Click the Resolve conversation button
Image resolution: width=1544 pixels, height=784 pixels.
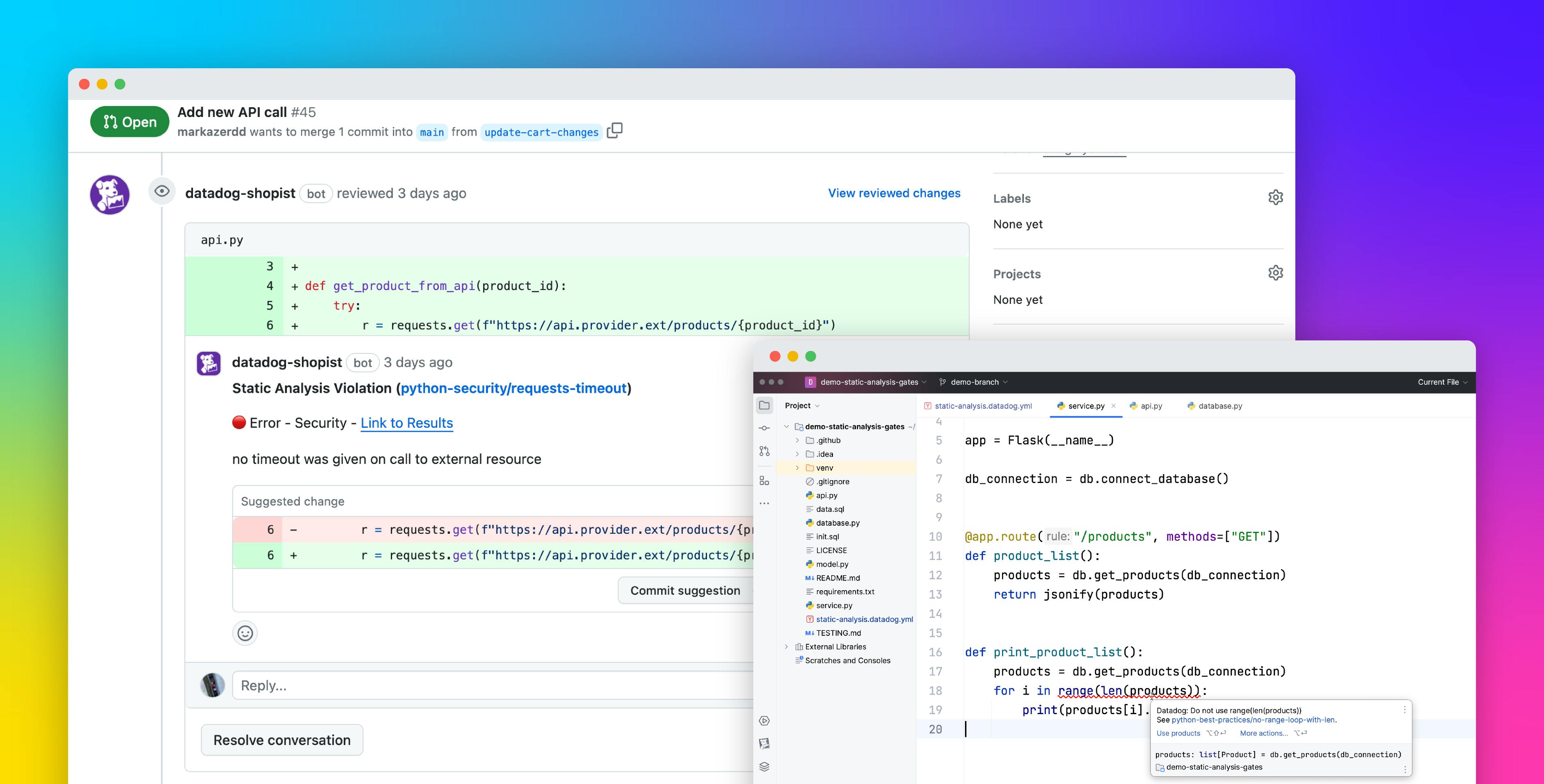[x=282, y=740]
